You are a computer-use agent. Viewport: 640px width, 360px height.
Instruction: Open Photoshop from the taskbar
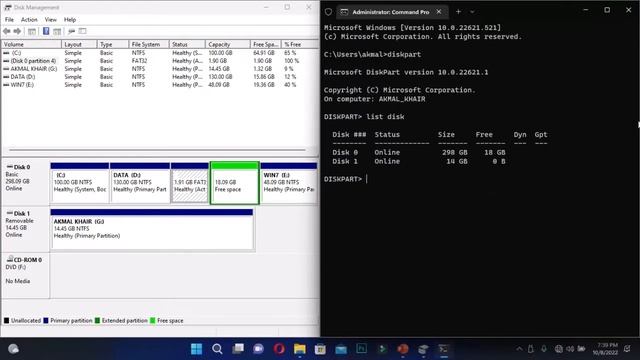coord(362,349)
